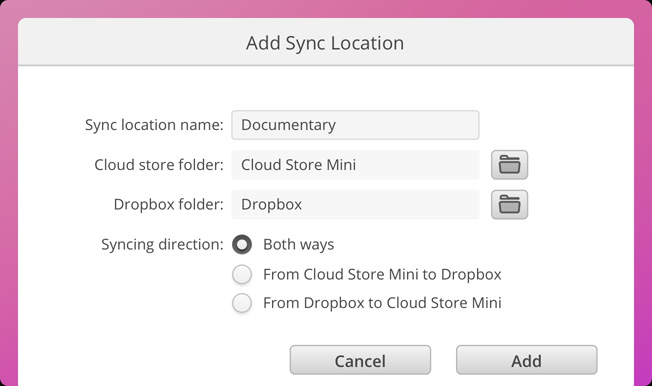Click the Cloud Store Mini folder field

click(x=355, y=165)
